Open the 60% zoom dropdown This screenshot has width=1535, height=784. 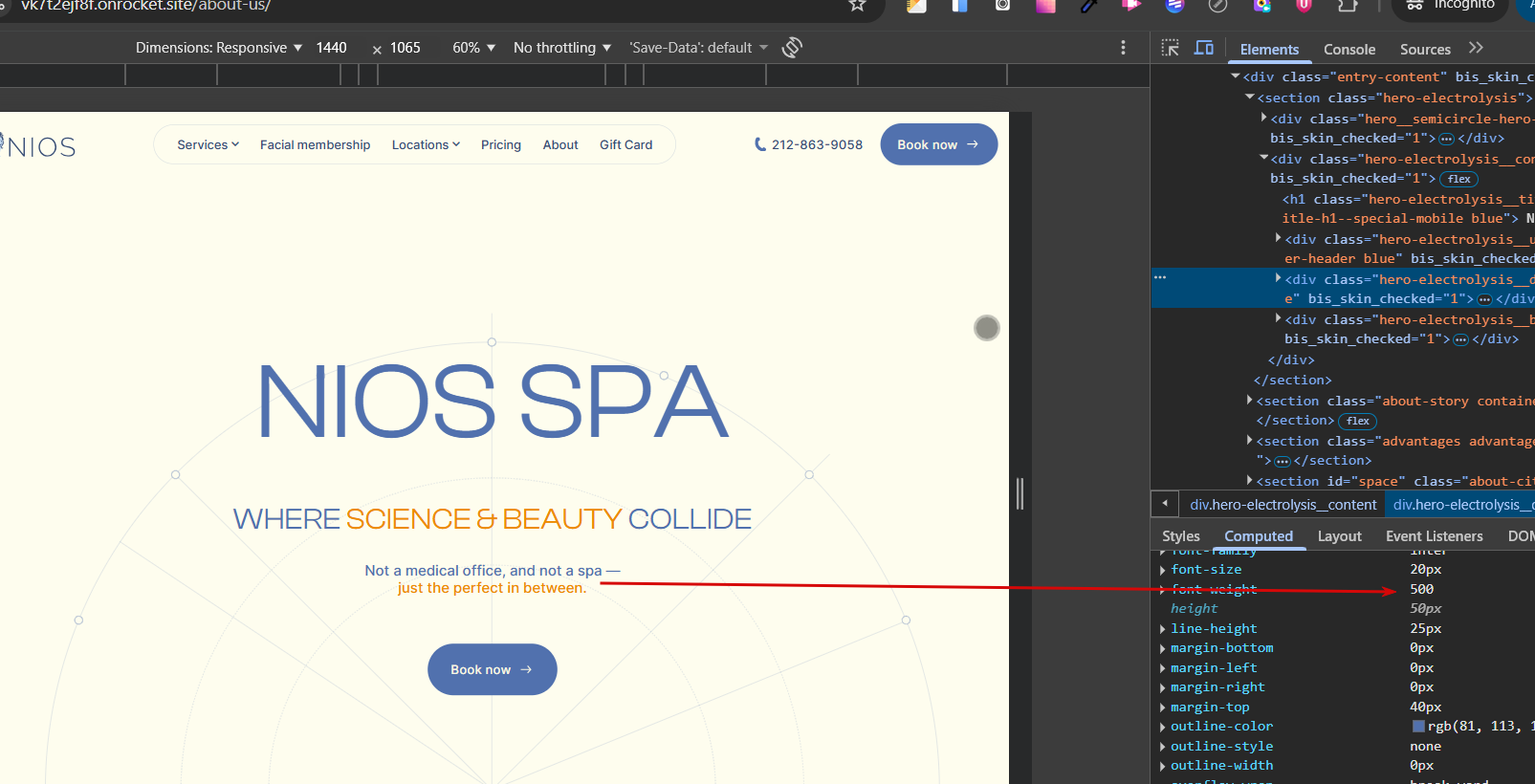click(473, 48)
